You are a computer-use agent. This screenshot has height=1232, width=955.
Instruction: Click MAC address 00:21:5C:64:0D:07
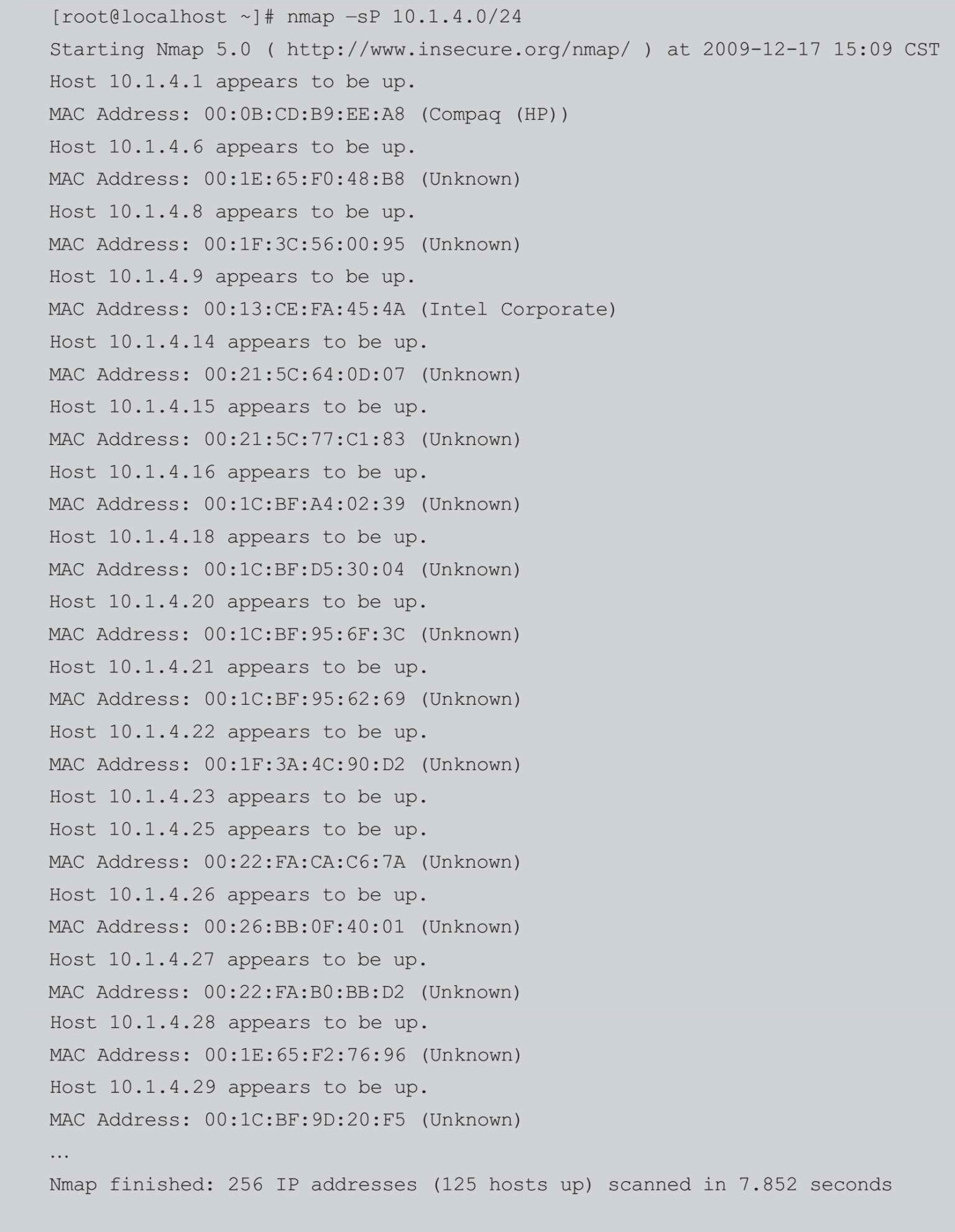point(304,374)
